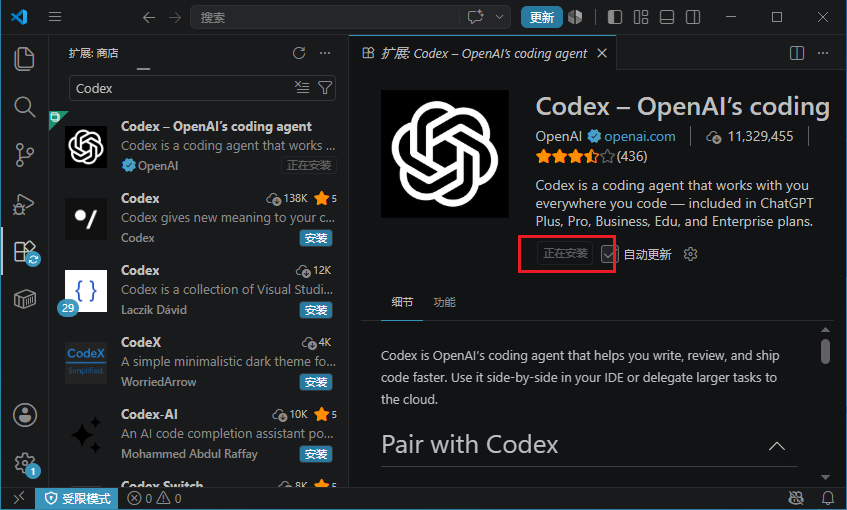Screen dimensions: 847x510
Task: Open Source Control view
Action: coord(24,155)
